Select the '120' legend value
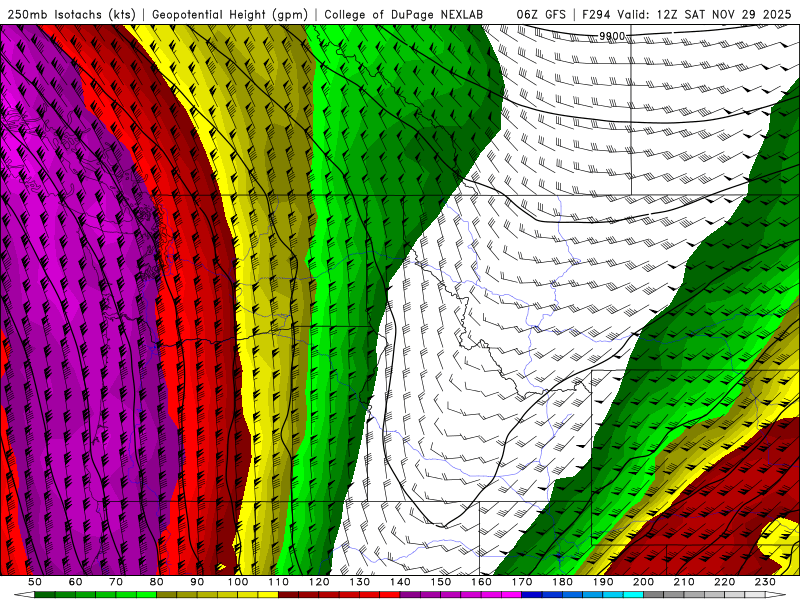 319,582
